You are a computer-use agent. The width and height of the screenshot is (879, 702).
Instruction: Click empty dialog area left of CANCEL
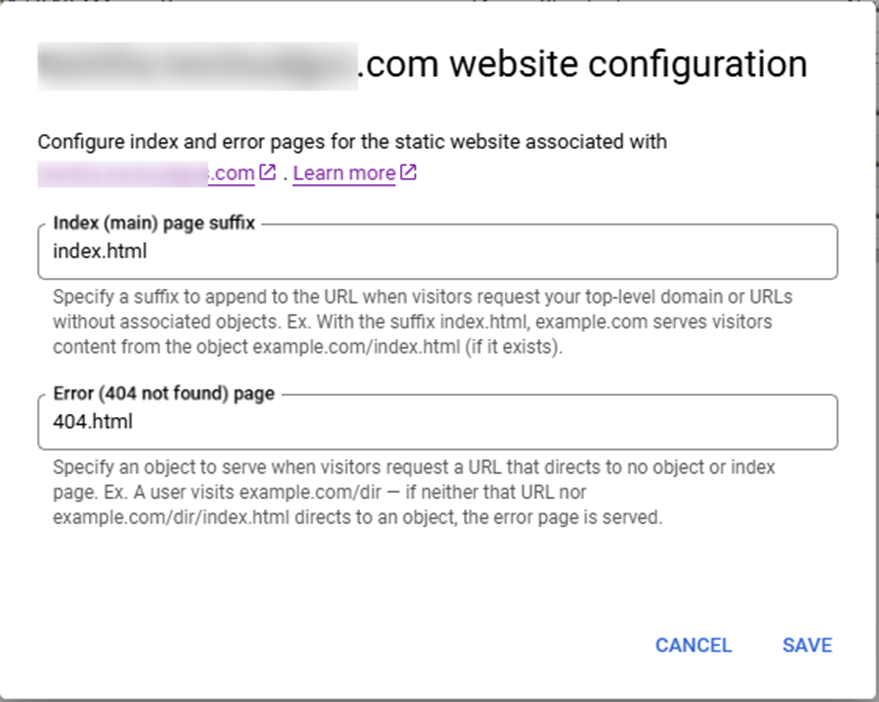[336, 645]
